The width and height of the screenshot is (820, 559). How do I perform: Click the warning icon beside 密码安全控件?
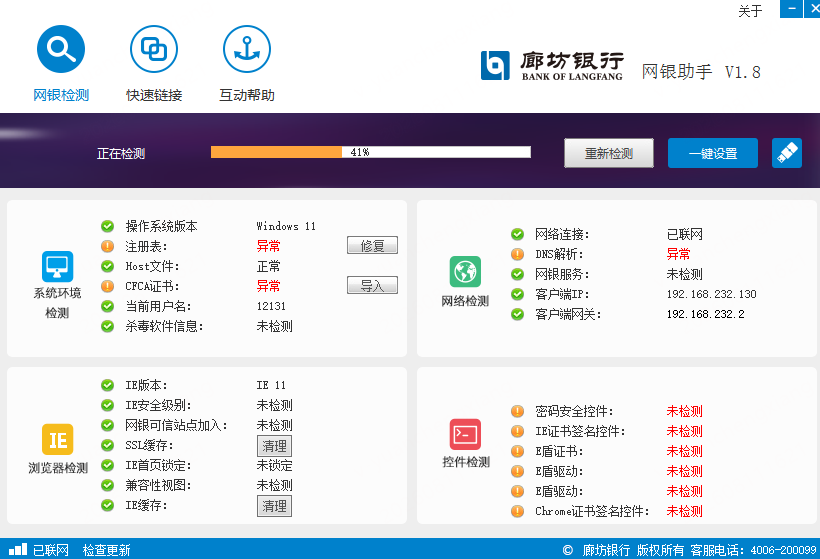pos(517,411)
